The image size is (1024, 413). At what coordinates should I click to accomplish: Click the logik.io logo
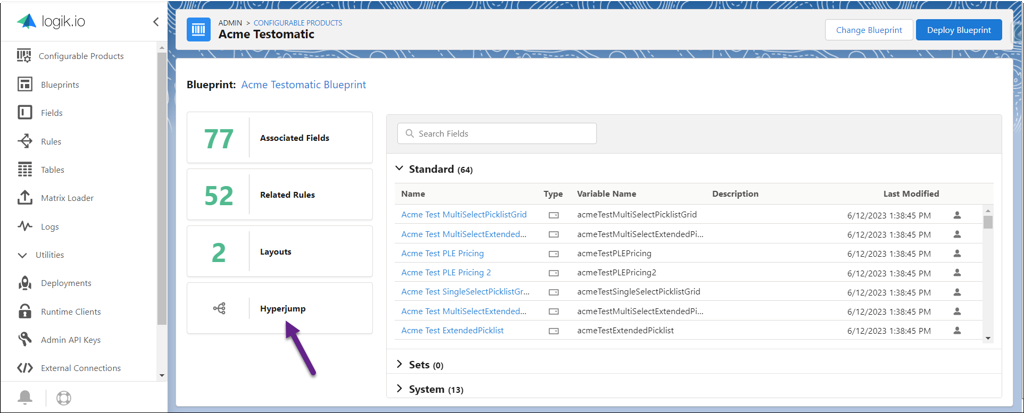pyautogui.click(x=52, y=21)
